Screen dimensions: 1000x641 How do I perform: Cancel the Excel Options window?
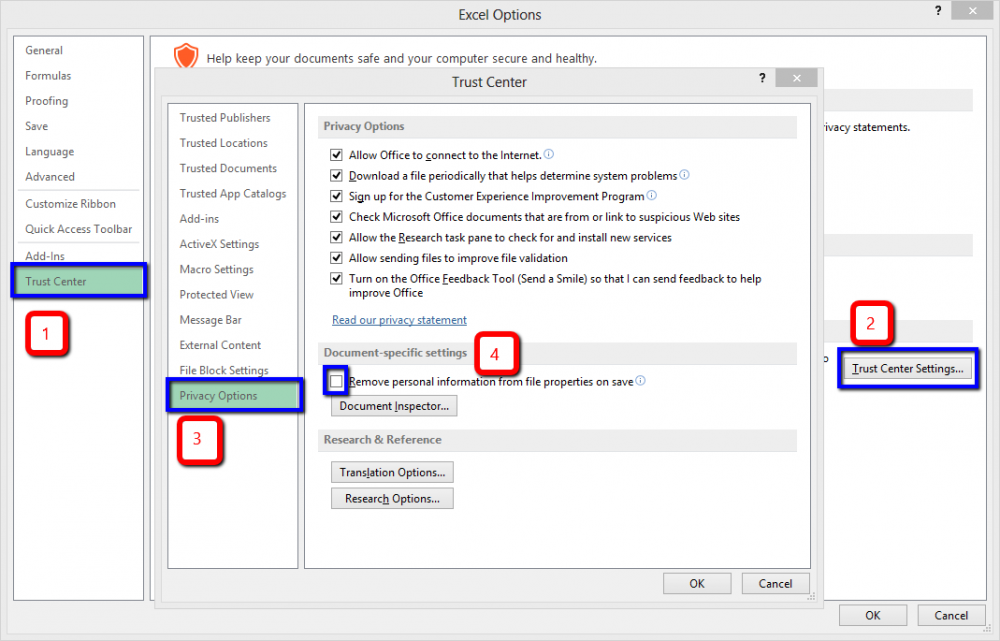(952, 615)
